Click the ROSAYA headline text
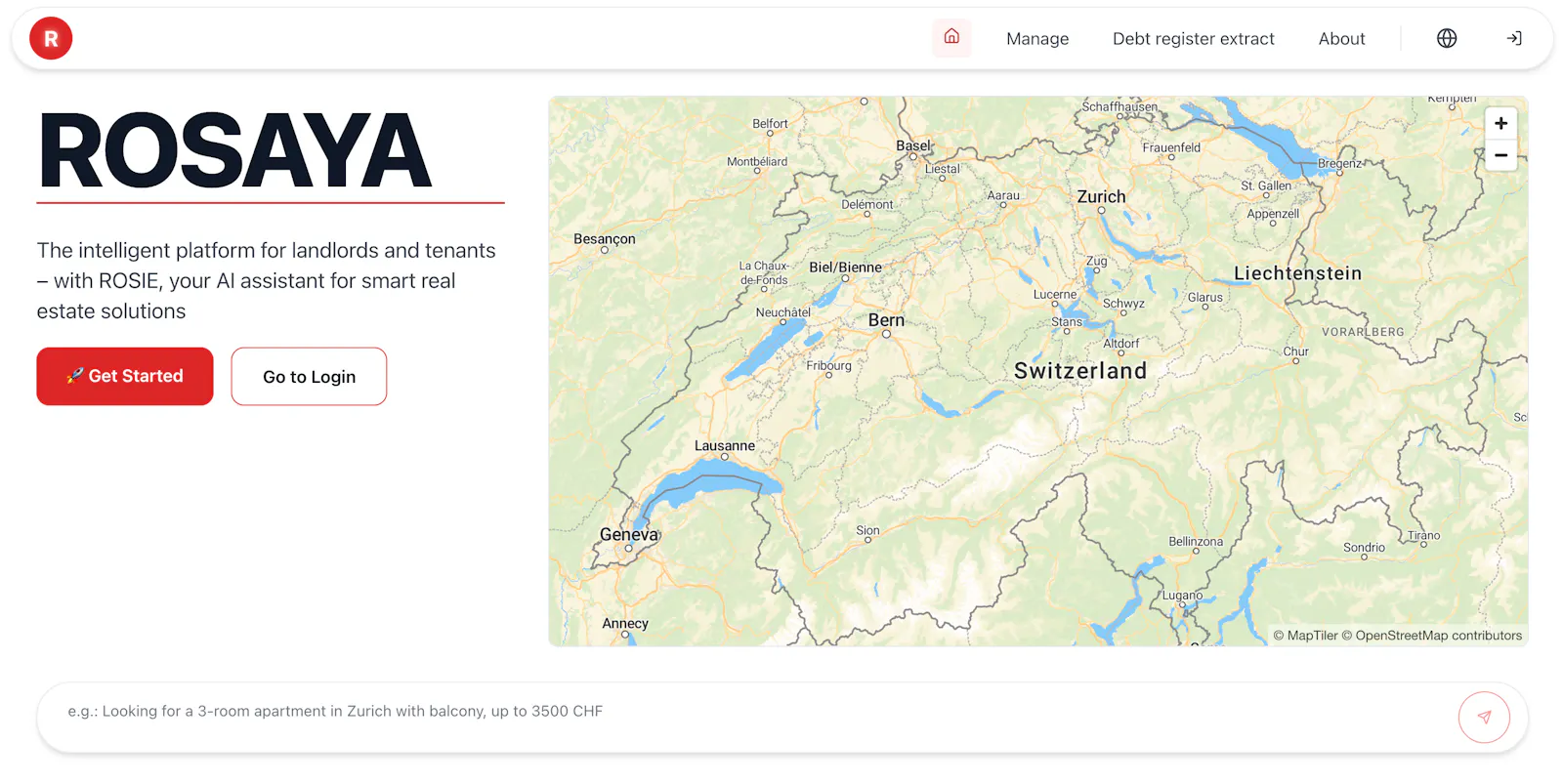 (x=234, y=150)
